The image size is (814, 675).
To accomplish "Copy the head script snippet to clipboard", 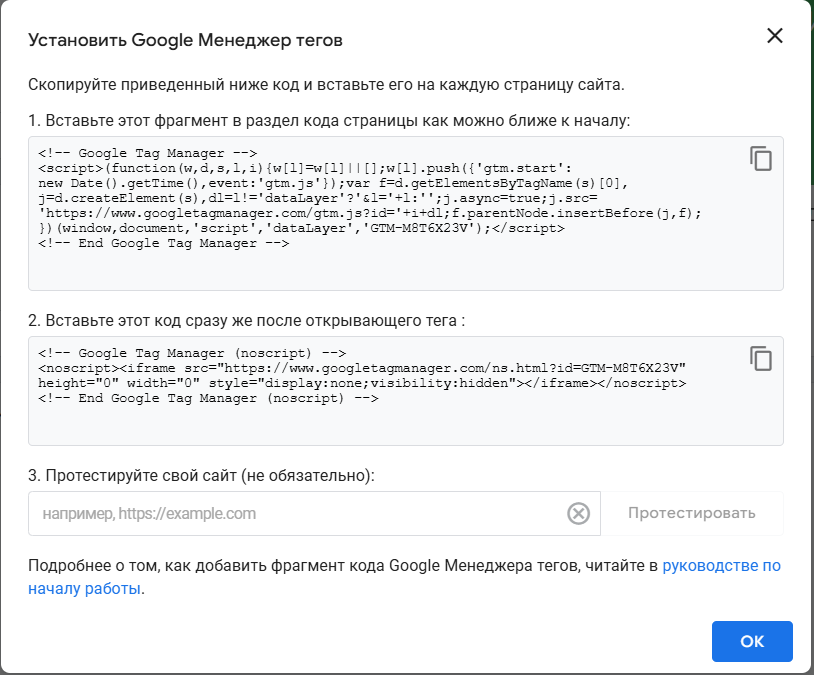I will 761,158.
